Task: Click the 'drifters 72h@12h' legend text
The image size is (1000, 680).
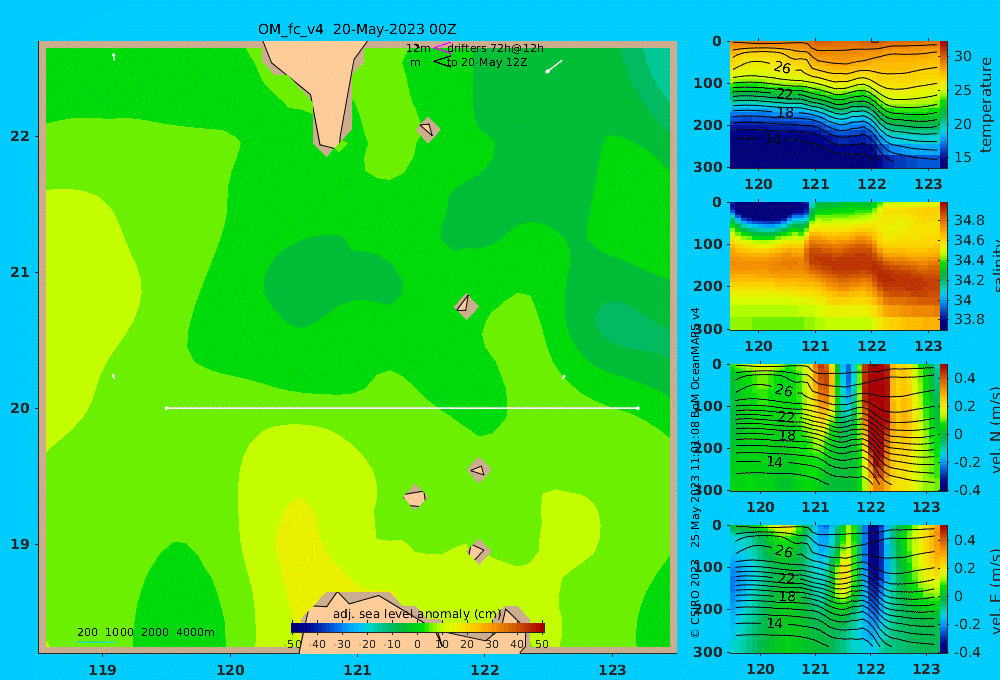Action: tap(495, 48)
